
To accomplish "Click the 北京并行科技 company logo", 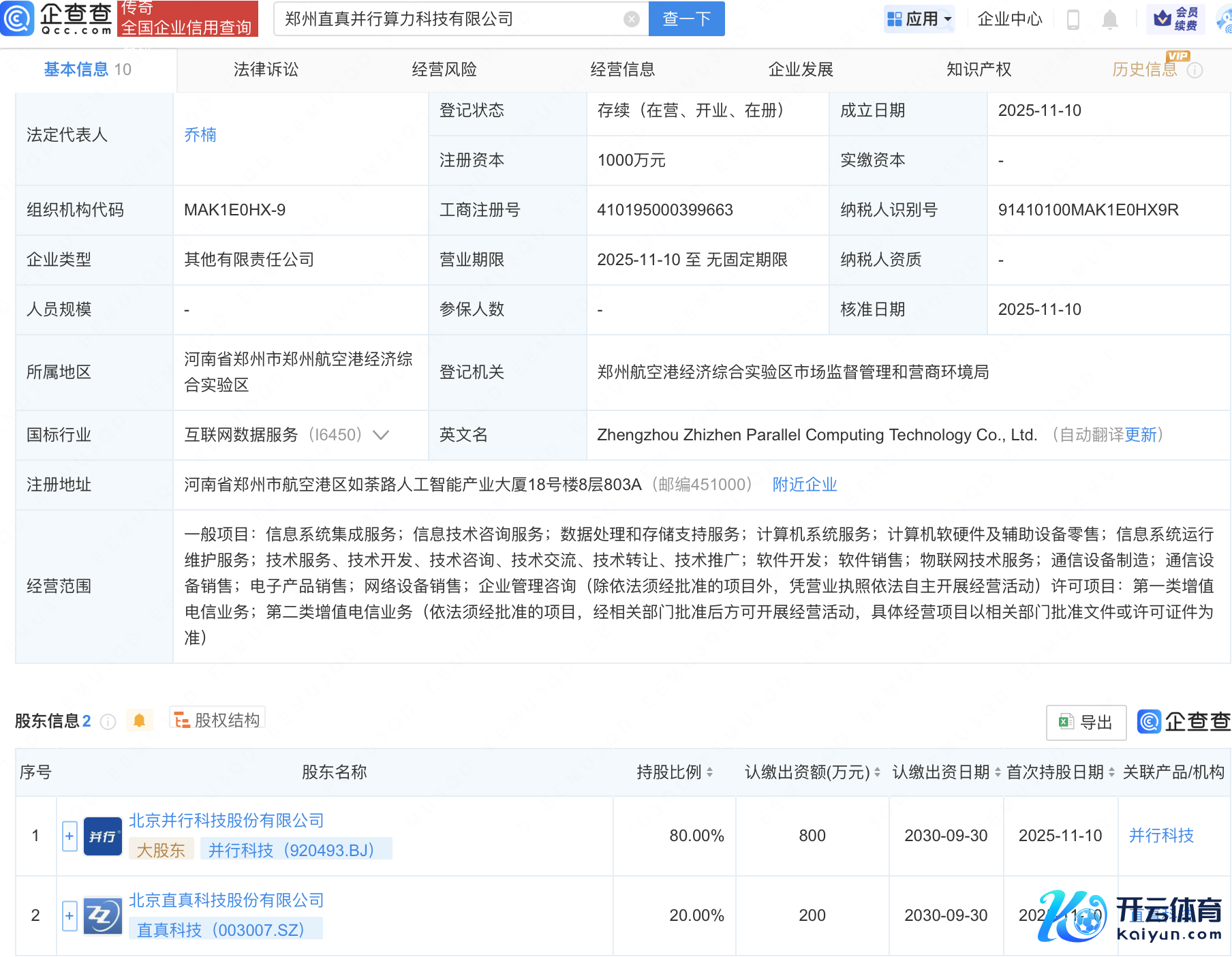I will pos(102,836).
